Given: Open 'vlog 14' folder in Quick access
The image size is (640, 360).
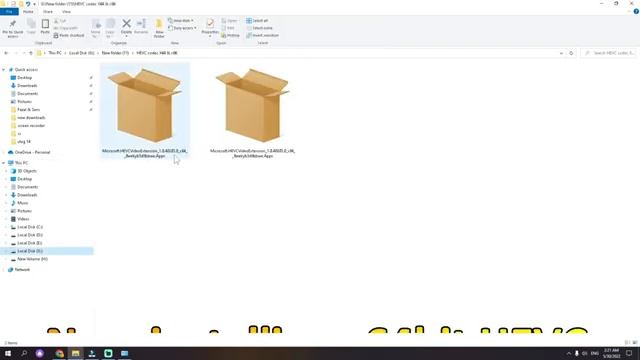Looking at the screenshot, I should coord(24,142).
